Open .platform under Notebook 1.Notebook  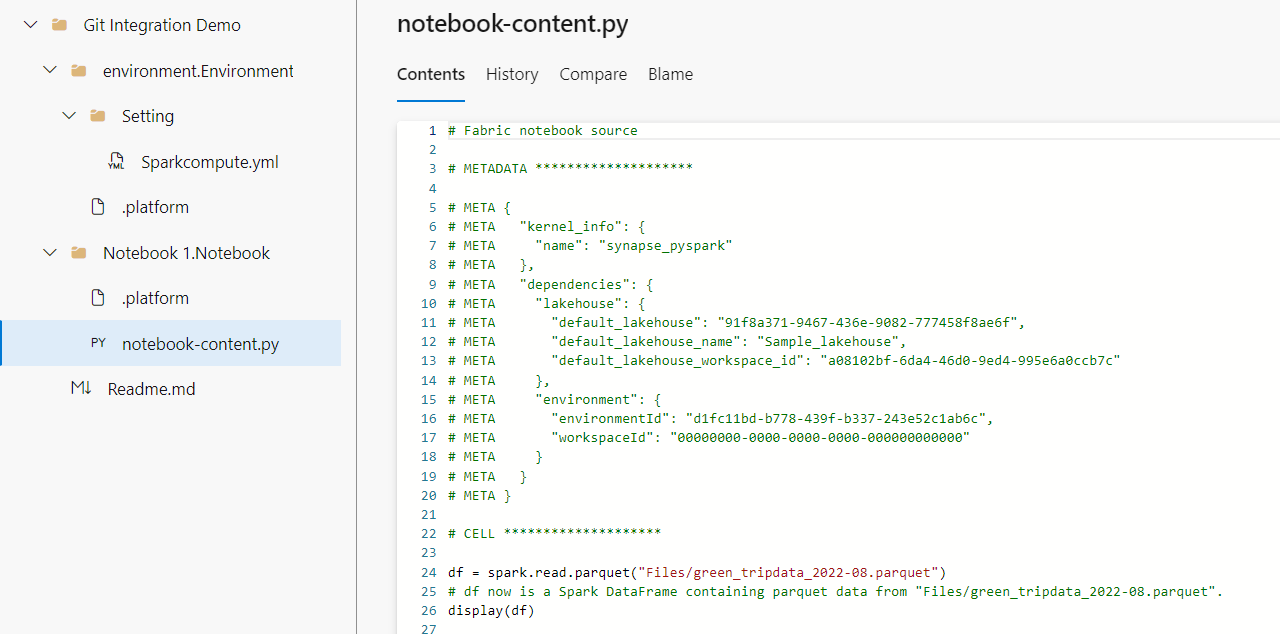(155, 298)
